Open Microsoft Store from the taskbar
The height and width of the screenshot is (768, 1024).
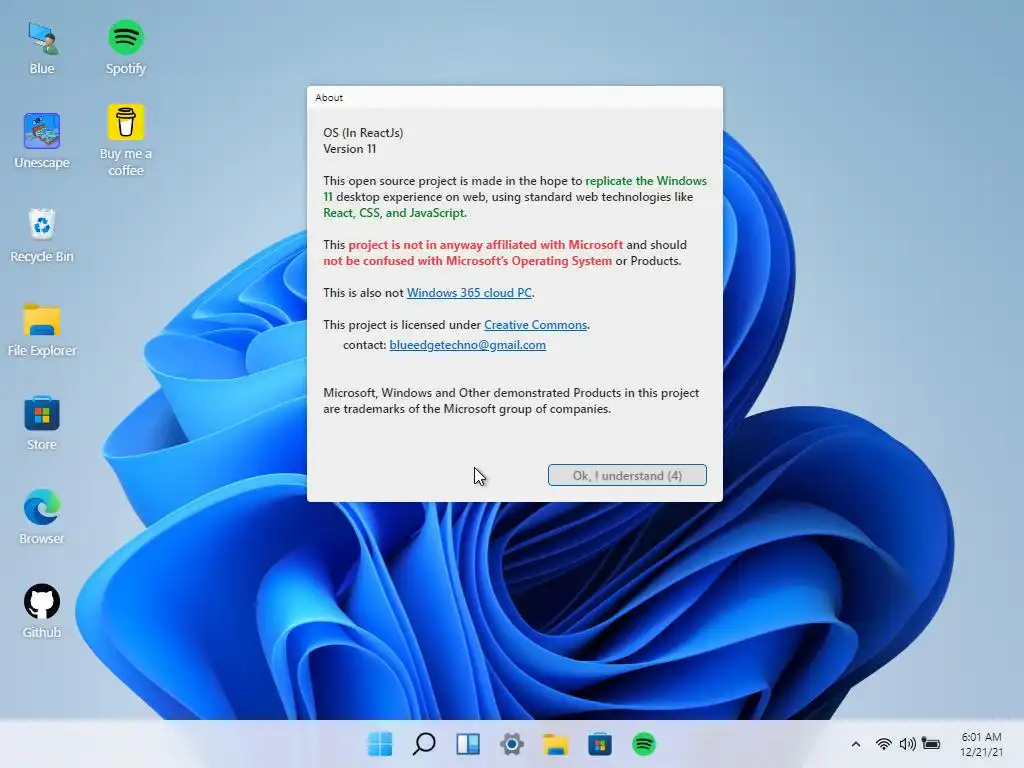[600, 744]
